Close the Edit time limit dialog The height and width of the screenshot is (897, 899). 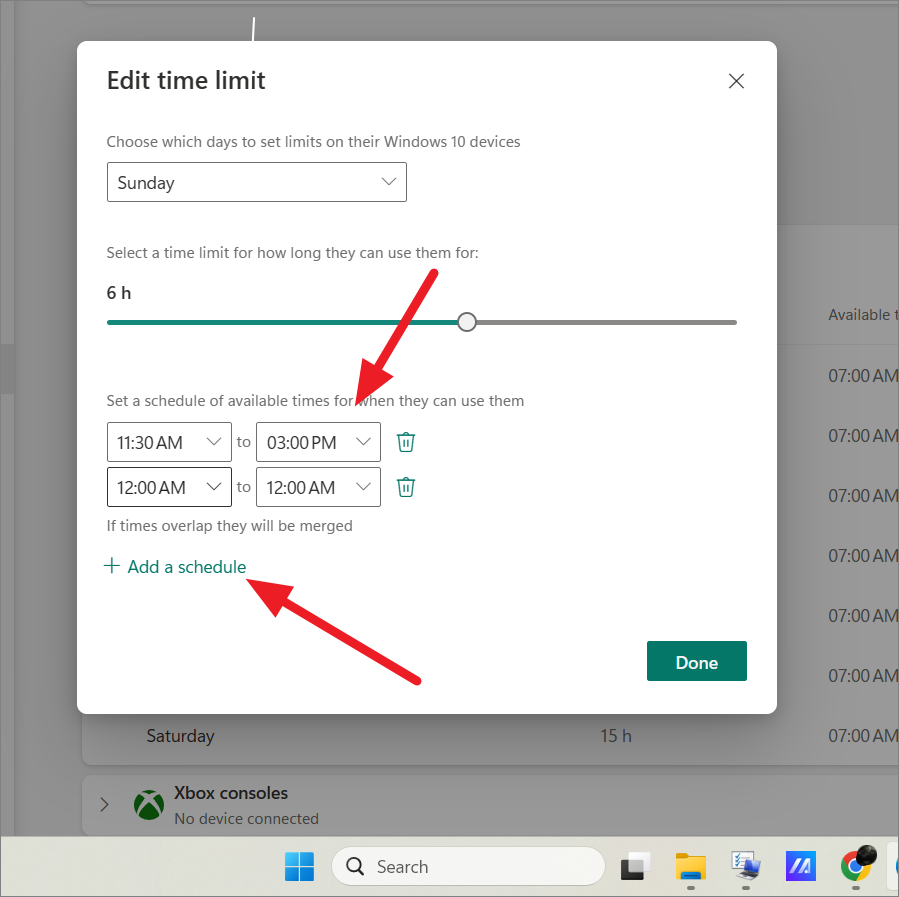click(x=736, y=81)
